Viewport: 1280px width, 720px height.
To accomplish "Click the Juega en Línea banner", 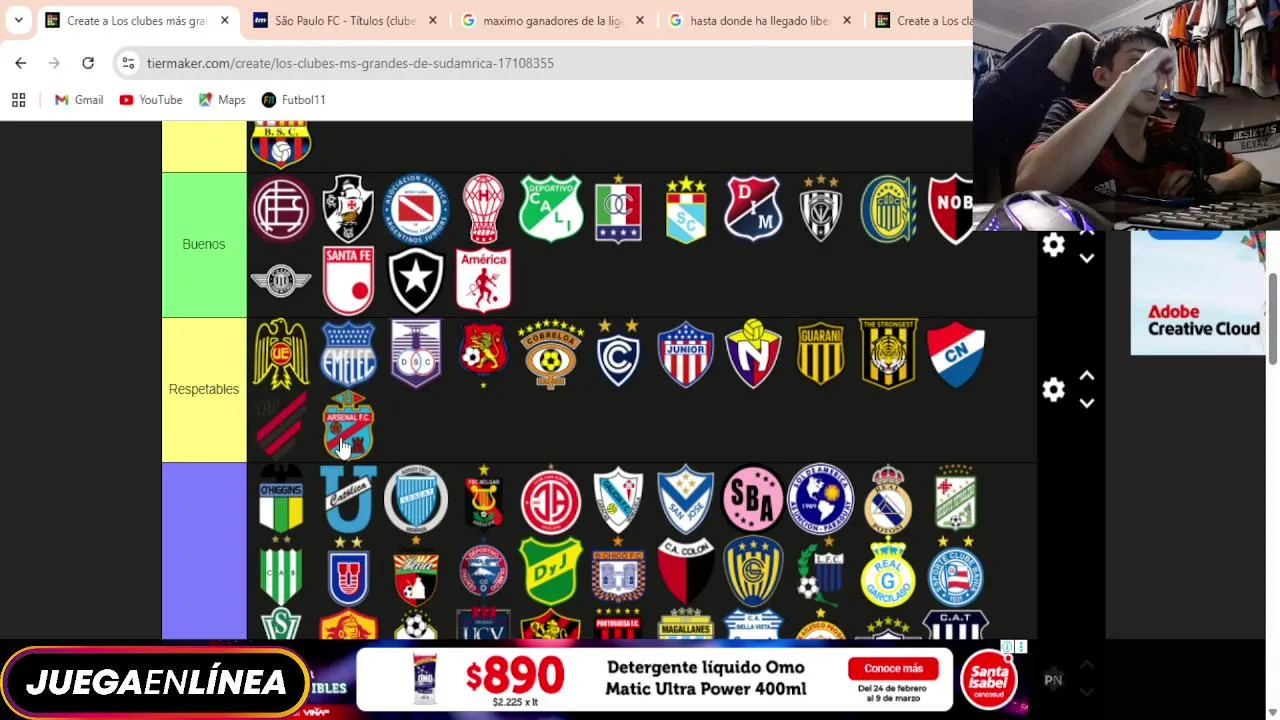I will pos(155,683).
